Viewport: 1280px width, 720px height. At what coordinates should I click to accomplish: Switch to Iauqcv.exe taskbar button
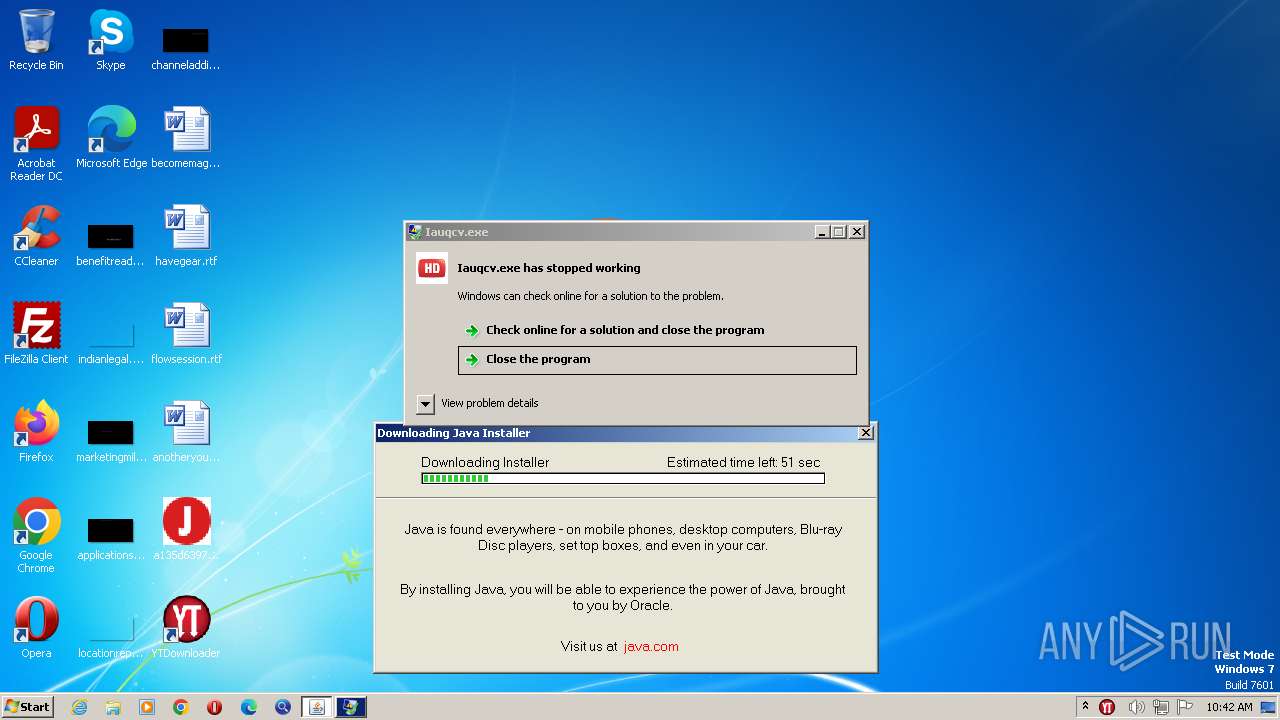tap(351, 707)
